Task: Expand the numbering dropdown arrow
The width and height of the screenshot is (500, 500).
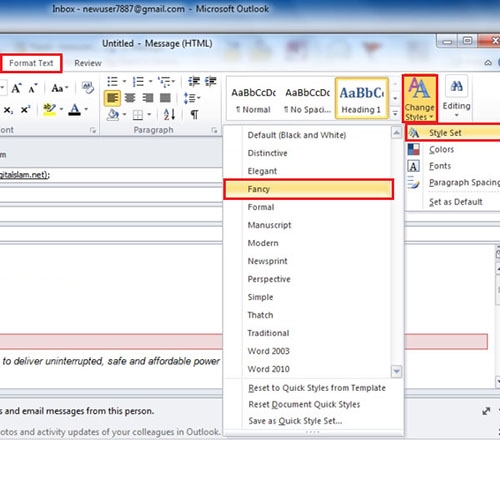Action: [150, 81]
